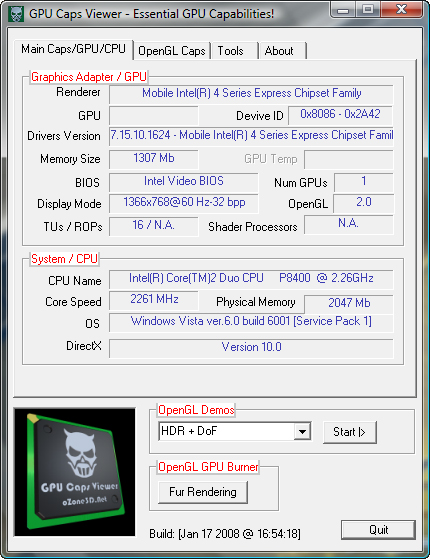Switch to the OpenGL Caps tab
The image size is (430, 559).
click(x=172, y=51)
